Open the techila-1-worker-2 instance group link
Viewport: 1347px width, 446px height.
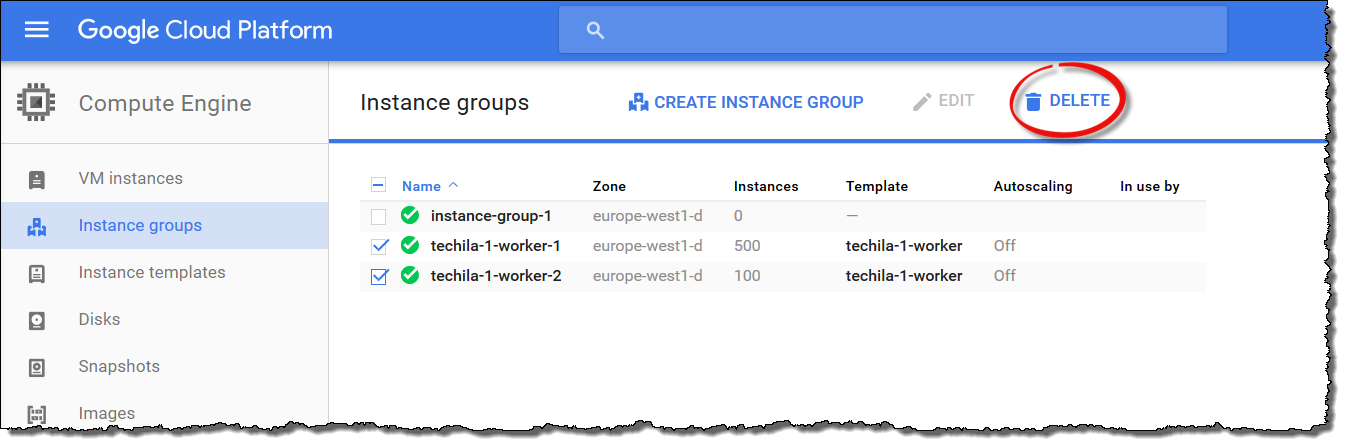pos(495,276)
